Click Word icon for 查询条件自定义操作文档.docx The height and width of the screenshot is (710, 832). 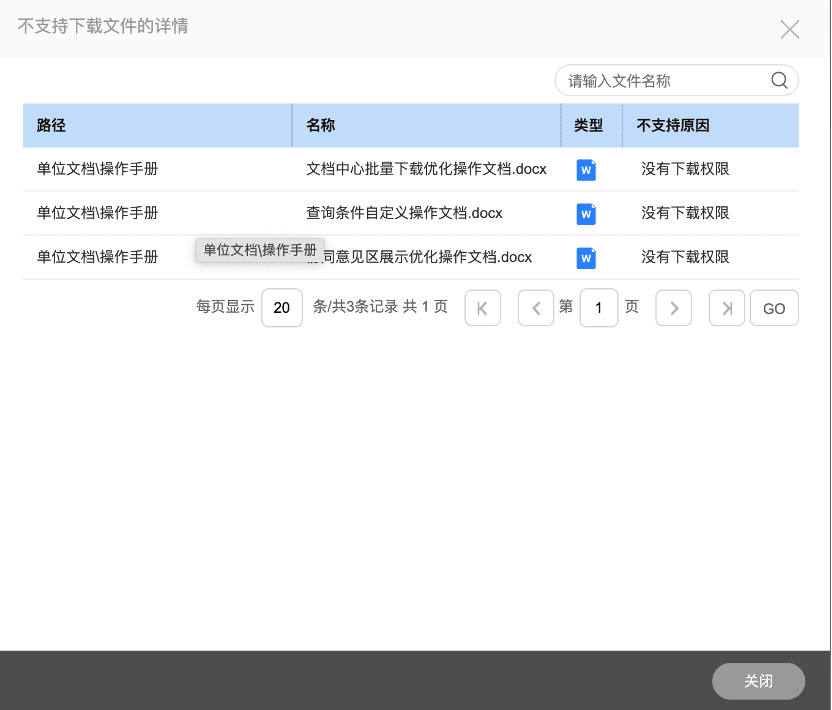[586, 214]
